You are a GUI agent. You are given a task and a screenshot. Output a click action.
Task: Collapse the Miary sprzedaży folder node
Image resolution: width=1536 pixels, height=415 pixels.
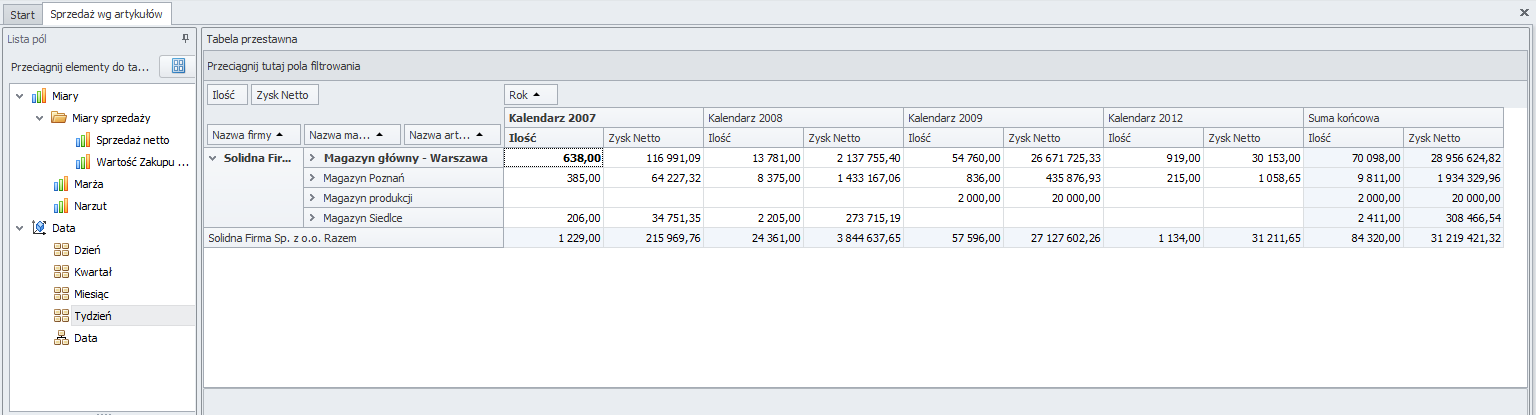[40, 118]
